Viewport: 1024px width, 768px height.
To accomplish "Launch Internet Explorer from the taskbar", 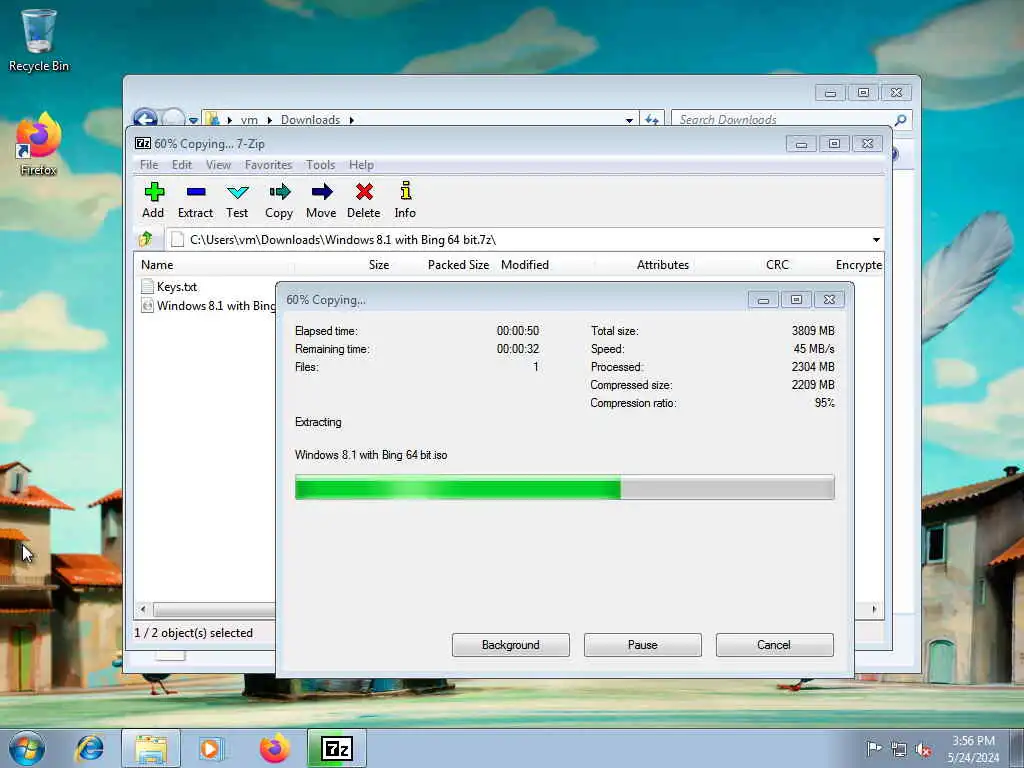I will 89,748.
